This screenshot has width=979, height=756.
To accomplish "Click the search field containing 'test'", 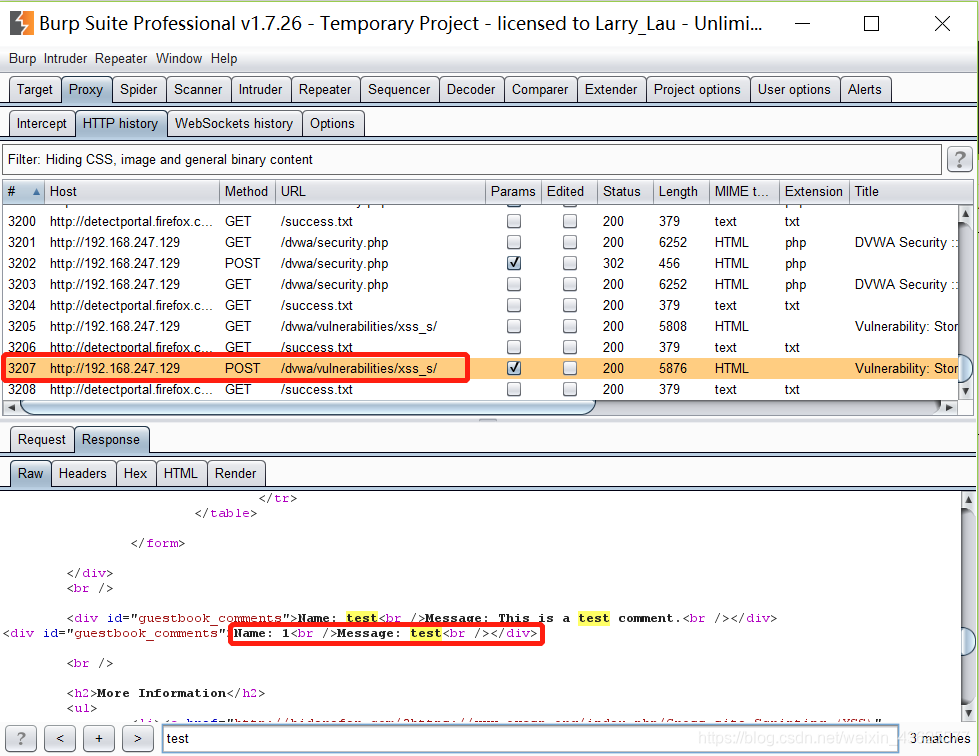I will coord(530,739).
